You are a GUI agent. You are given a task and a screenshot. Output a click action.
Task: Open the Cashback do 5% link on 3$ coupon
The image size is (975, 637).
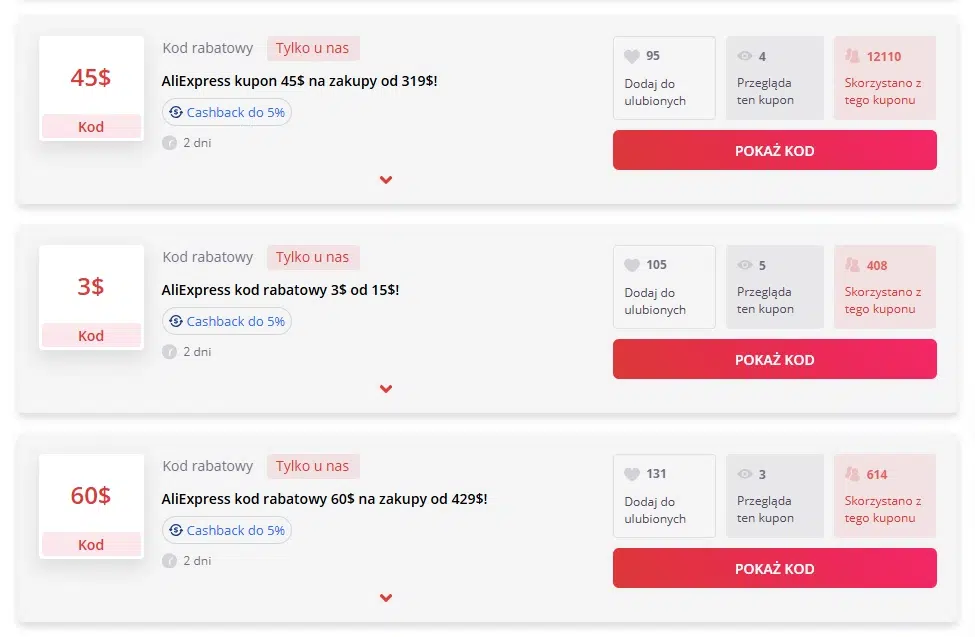227,321
